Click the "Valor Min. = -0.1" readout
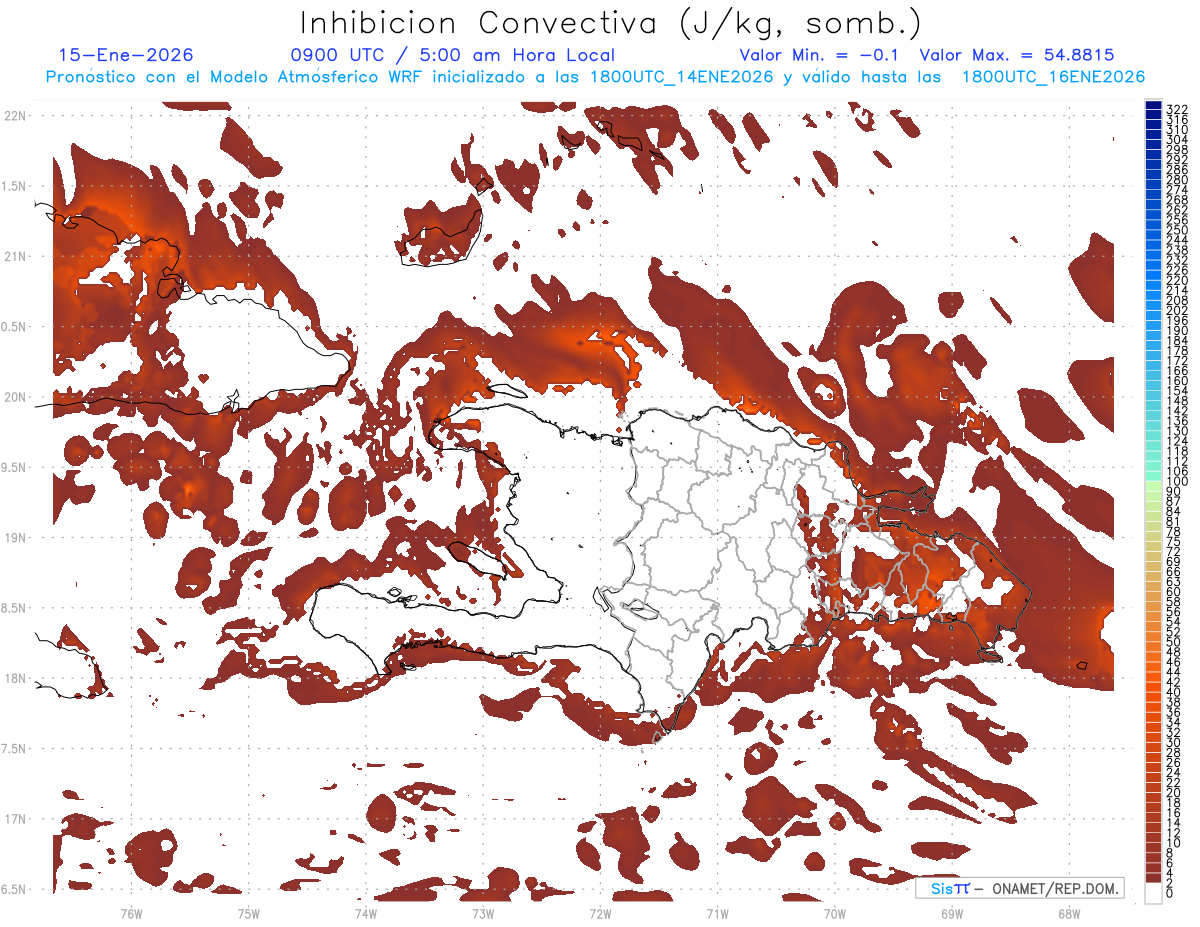 (x=819, y=55)
